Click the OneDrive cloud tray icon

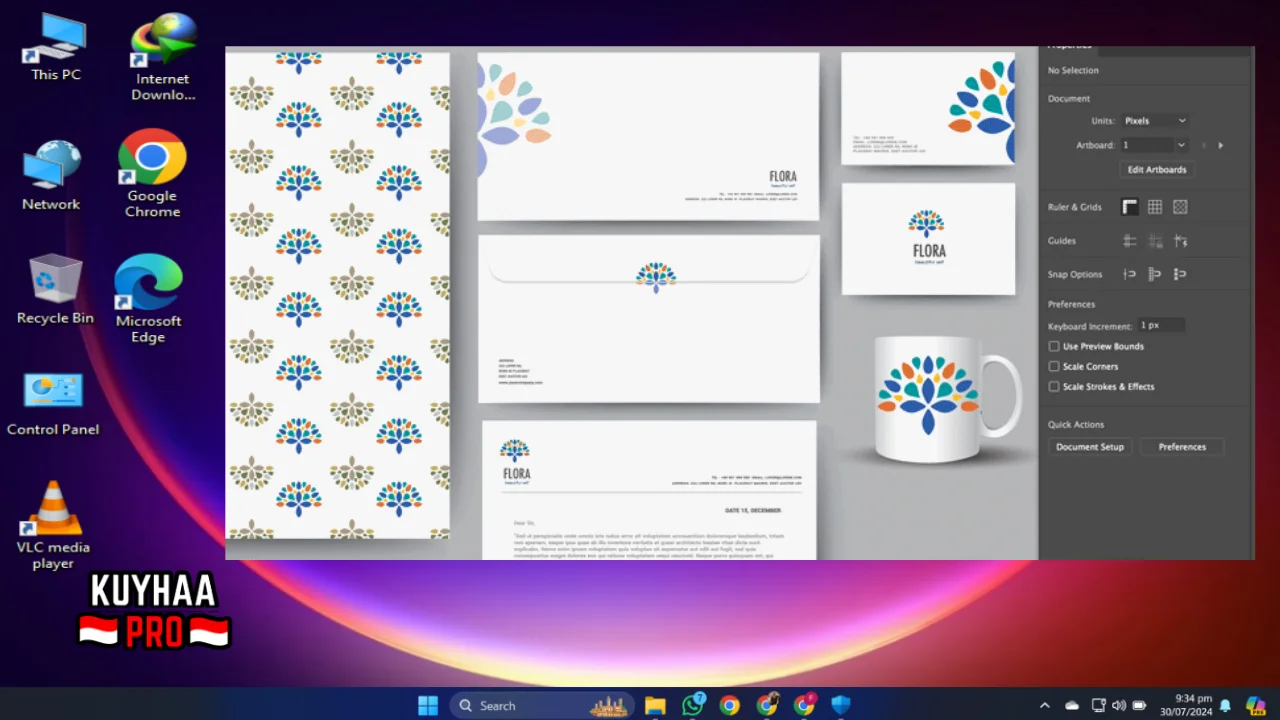click(x=1072, y=705)
